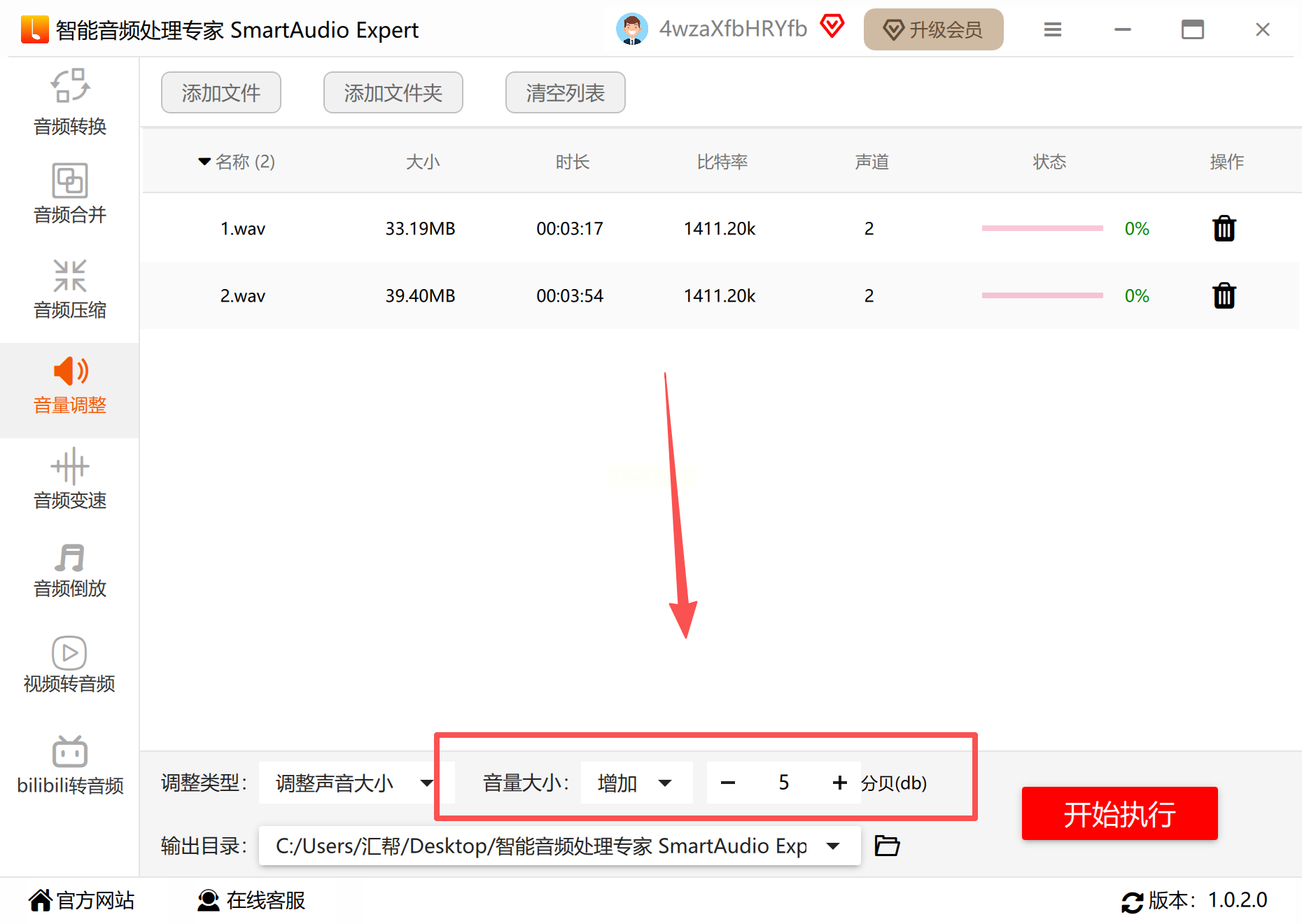Image resolution: width=1302 pixels, height=924 pixels.
Task: Open the bilibili转音频 section
Action: coord(70,764)
